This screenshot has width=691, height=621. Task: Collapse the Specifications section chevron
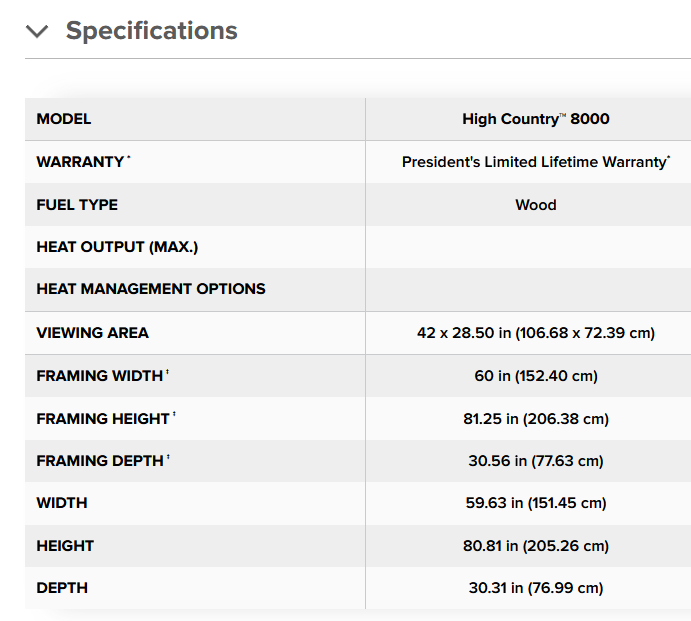tap(37, 31)
